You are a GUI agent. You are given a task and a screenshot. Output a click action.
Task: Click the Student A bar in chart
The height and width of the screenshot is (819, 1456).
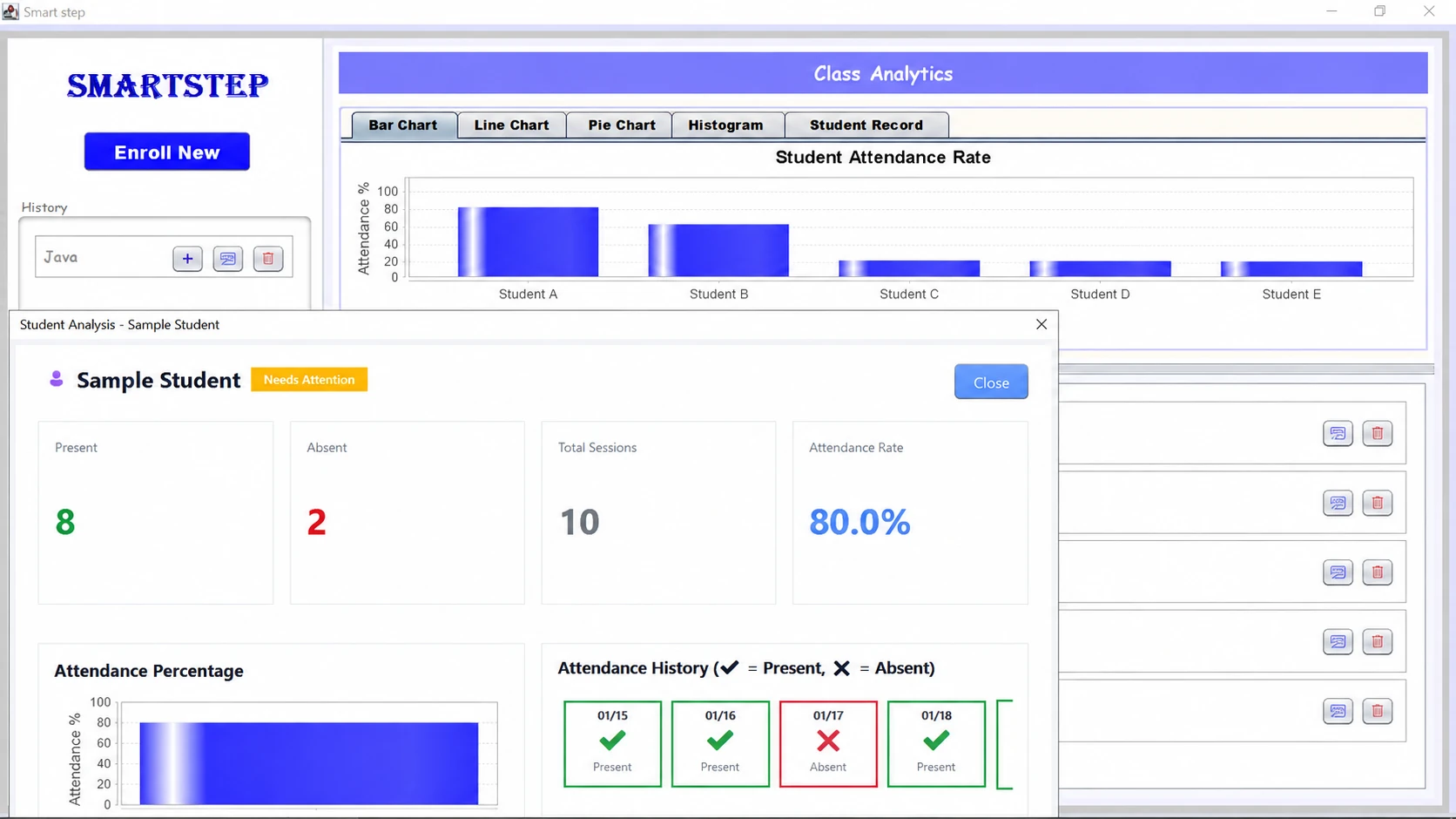tap(528, 242)
